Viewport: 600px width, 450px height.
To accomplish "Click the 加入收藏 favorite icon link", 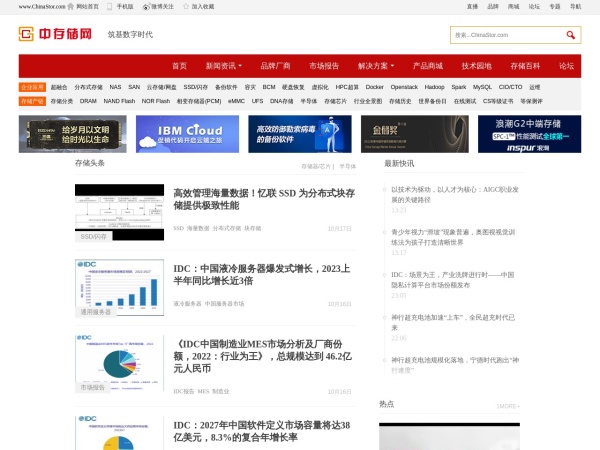I will [x=200, y=6].
